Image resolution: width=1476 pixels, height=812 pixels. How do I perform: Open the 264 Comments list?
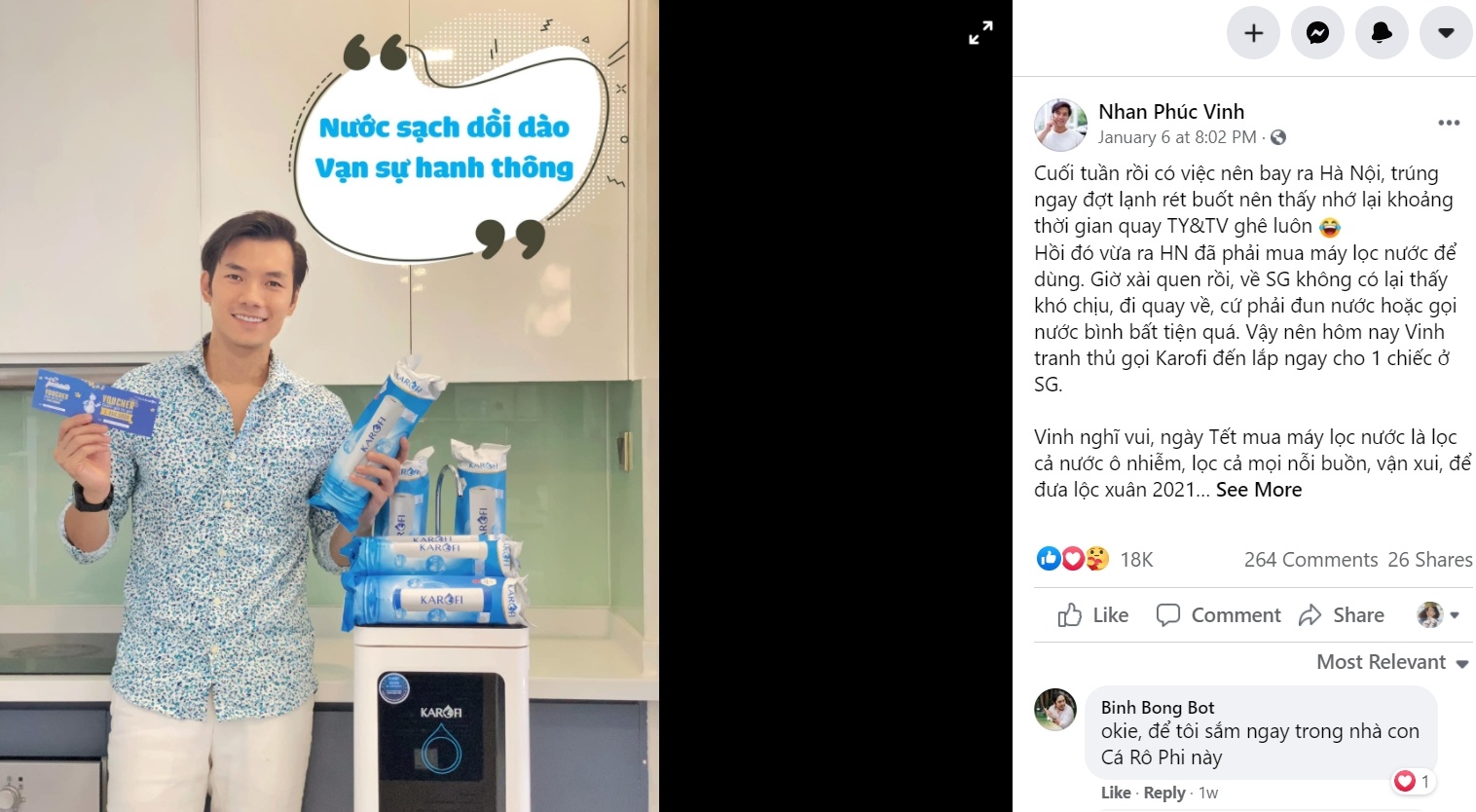[1310, 560]
